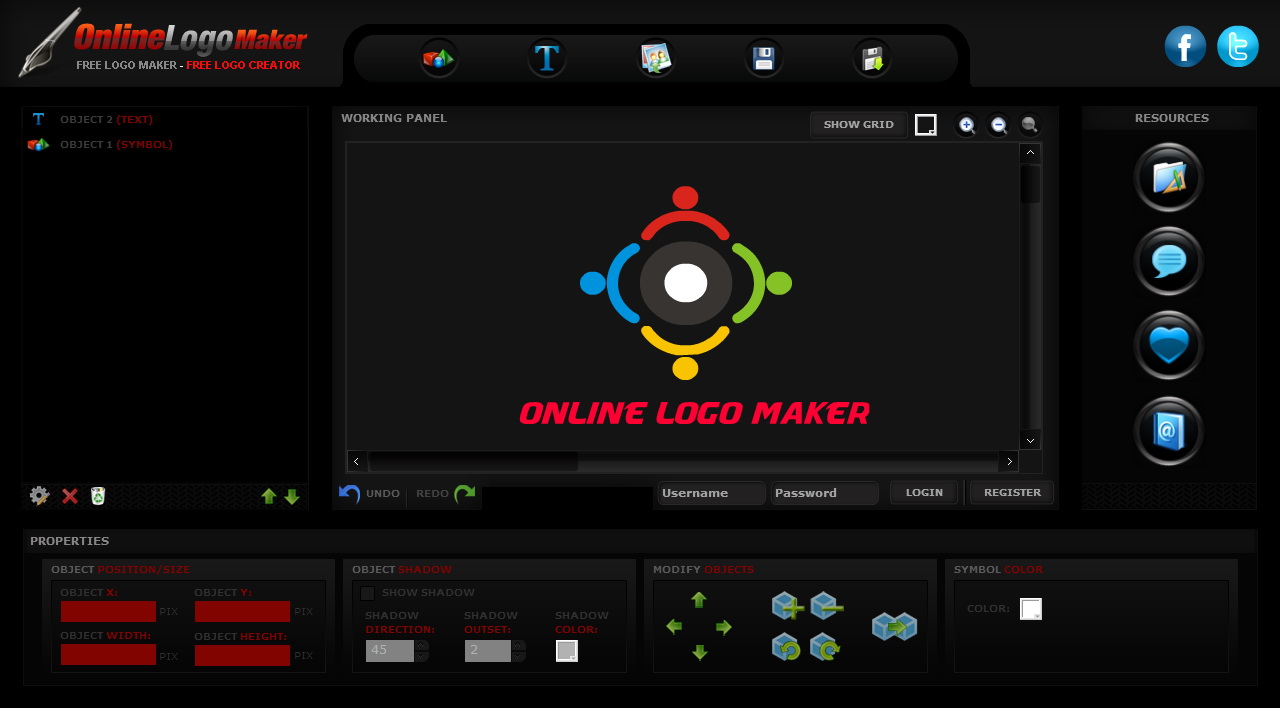This screenshot has height=709, width=1280.
Task: Increase object size with cube plus
Action: point(787,606)
